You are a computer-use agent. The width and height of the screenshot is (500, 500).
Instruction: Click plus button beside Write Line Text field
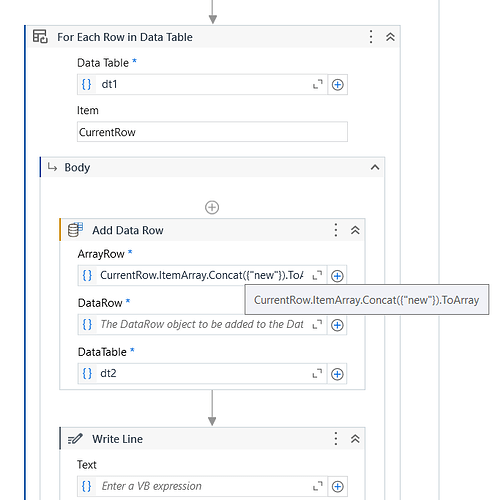(337, 487)
